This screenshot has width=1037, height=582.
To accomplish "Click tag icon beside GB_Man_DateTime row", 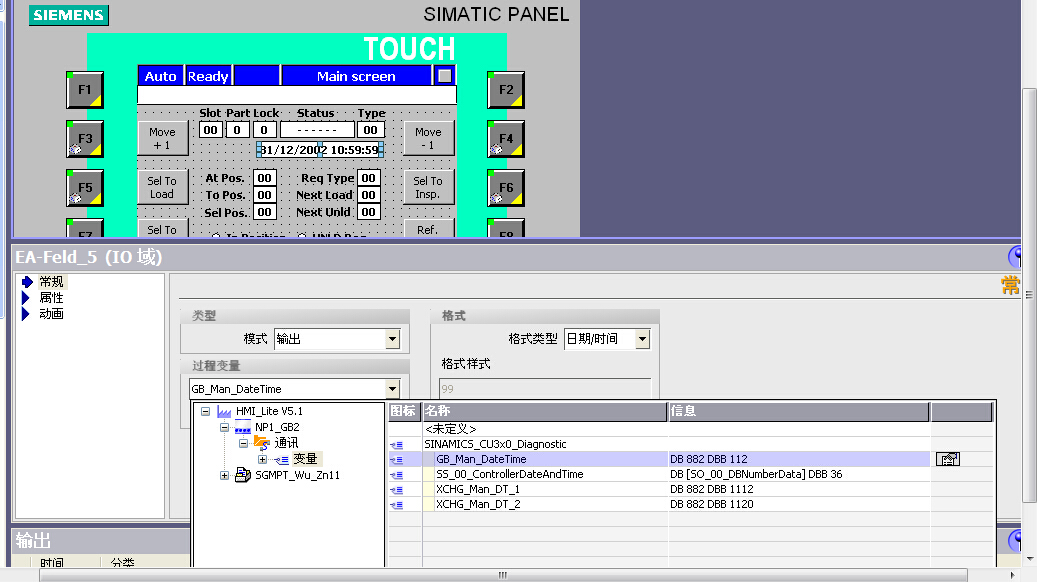I will (397, 460).
